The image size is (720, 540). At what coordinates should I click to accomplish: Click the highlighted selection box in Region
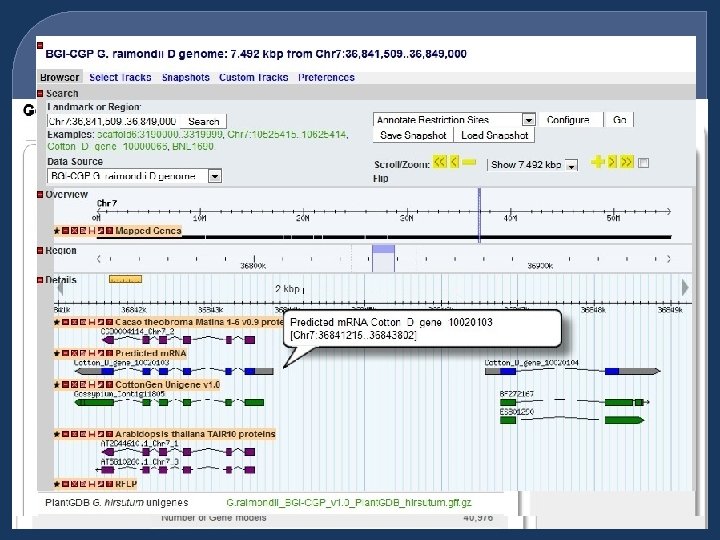point(383,259)
